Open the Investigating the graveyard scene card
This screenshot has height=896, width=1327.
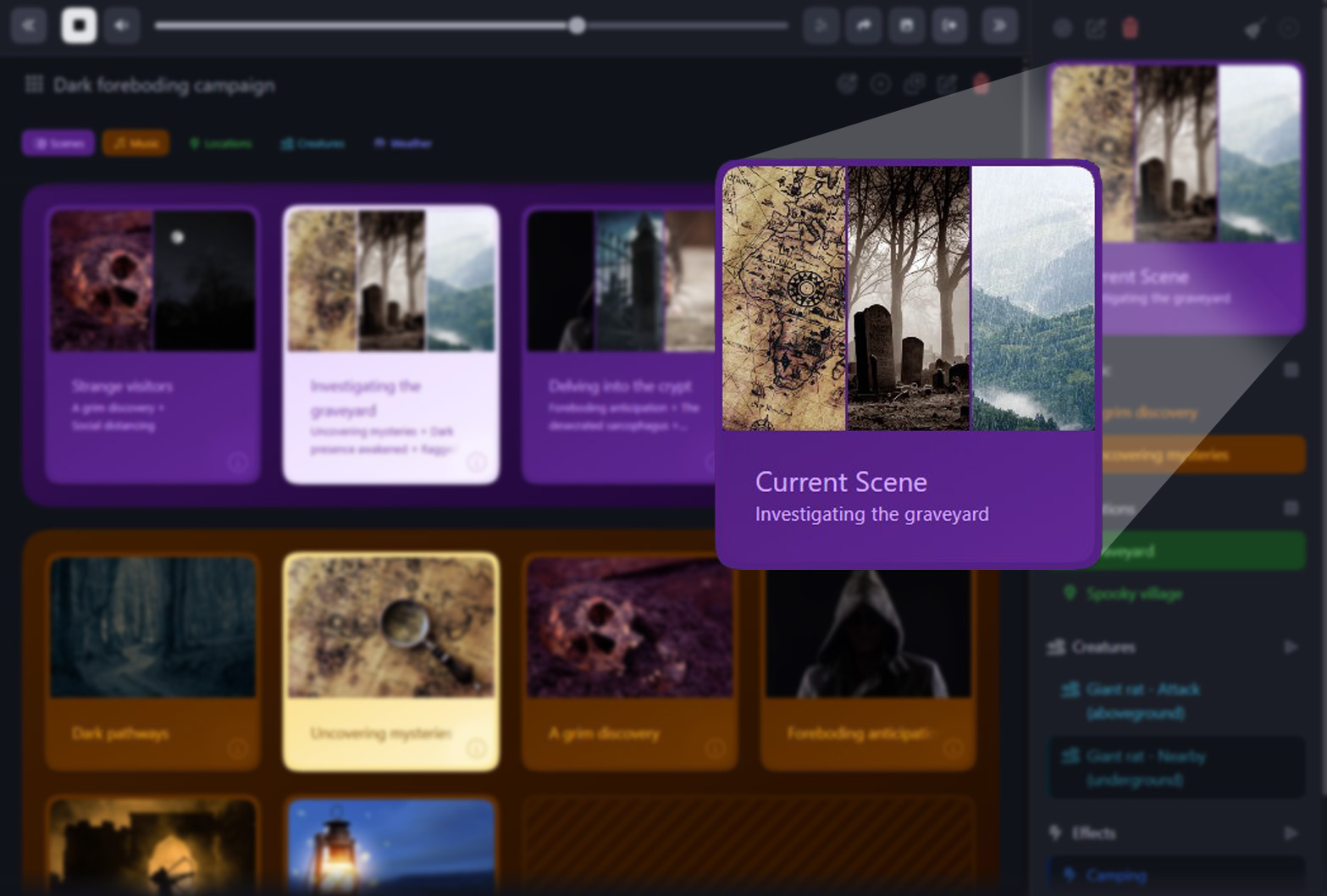tap(391, 345)
